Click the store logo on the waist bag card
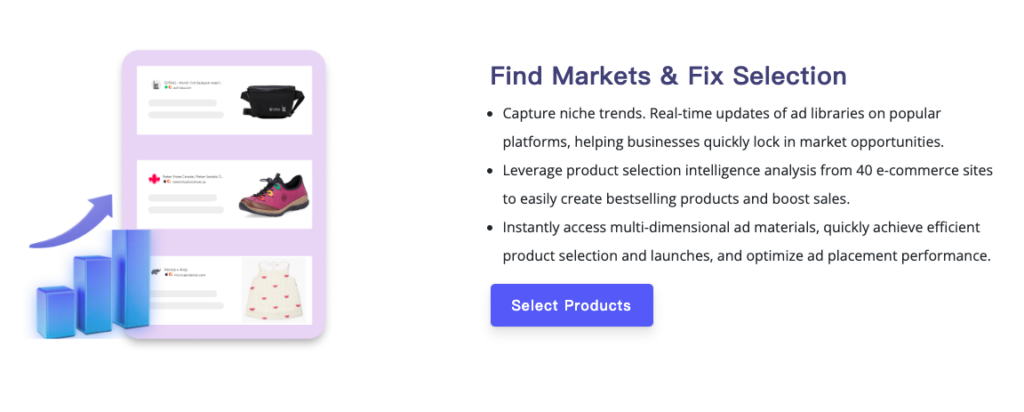The image size is (1024, 412). 156,85
